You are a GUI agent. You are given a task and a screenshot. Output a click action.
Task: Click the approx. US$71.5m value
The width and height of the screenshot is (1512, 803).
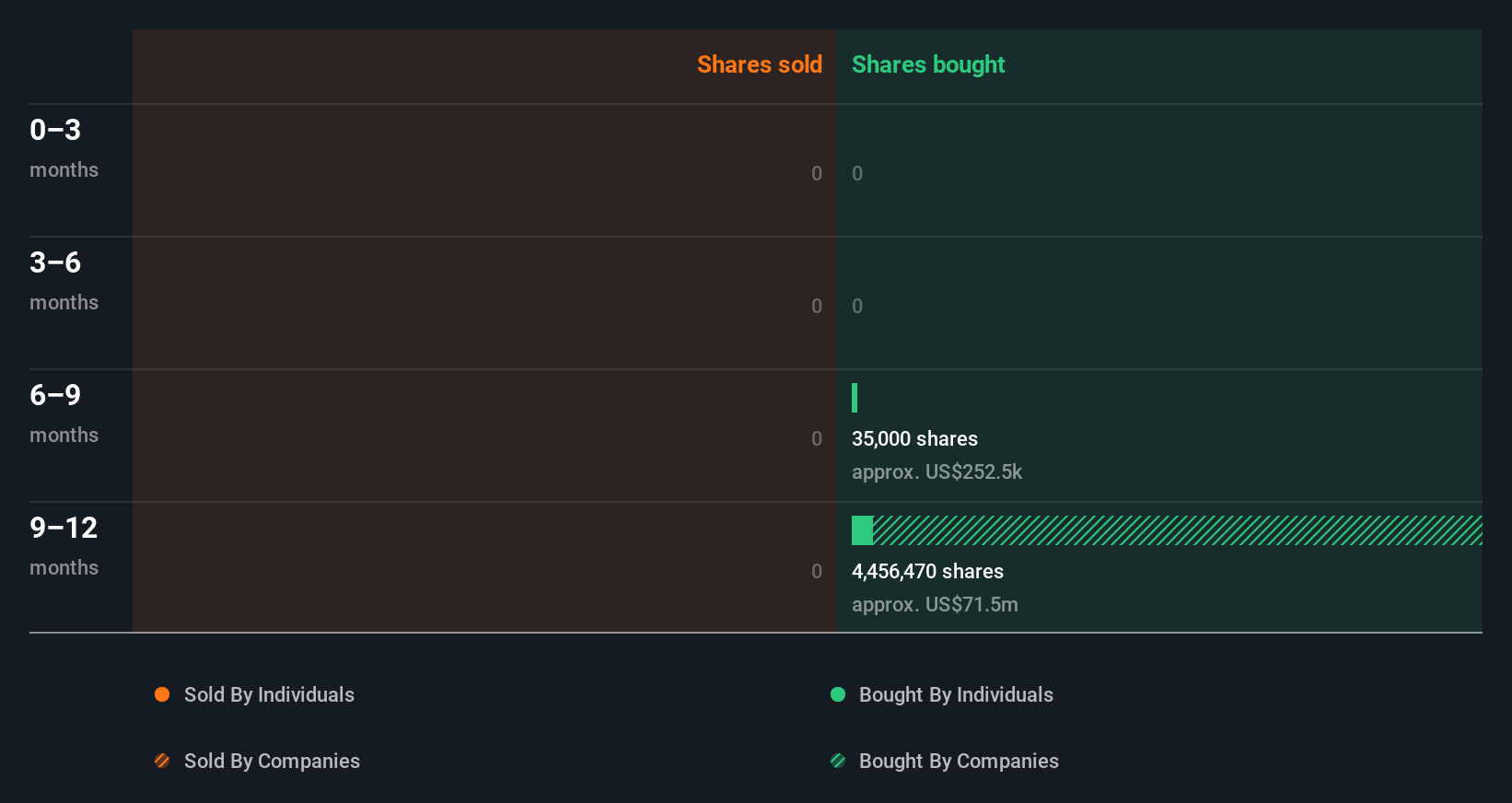pyautogui.click(x=935, y=605)
